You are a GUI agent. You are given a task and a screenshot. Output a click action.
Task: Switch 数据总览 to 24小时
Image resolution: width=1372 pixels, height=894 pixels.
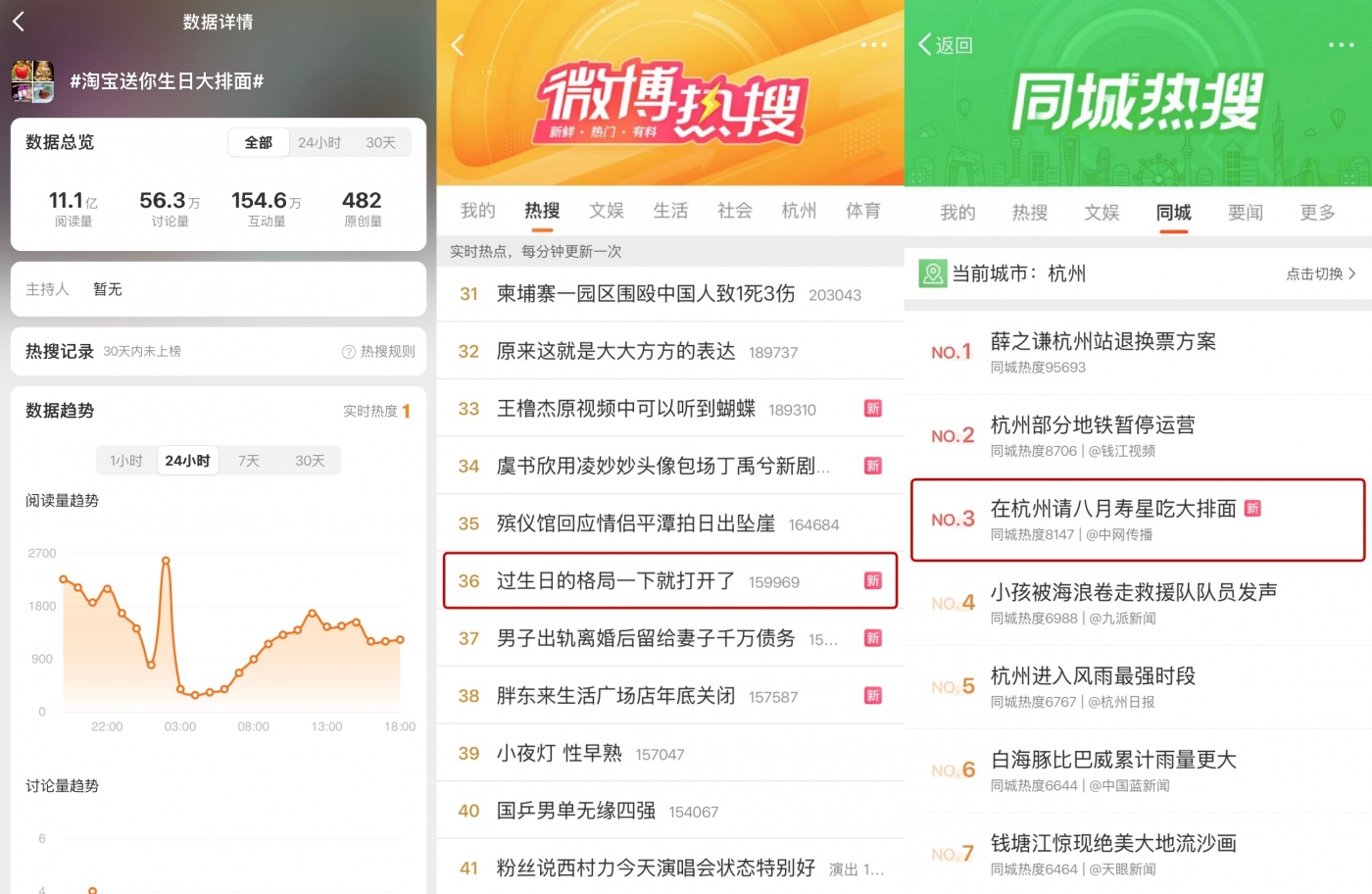pyautogui.click(x=319, y=142)
